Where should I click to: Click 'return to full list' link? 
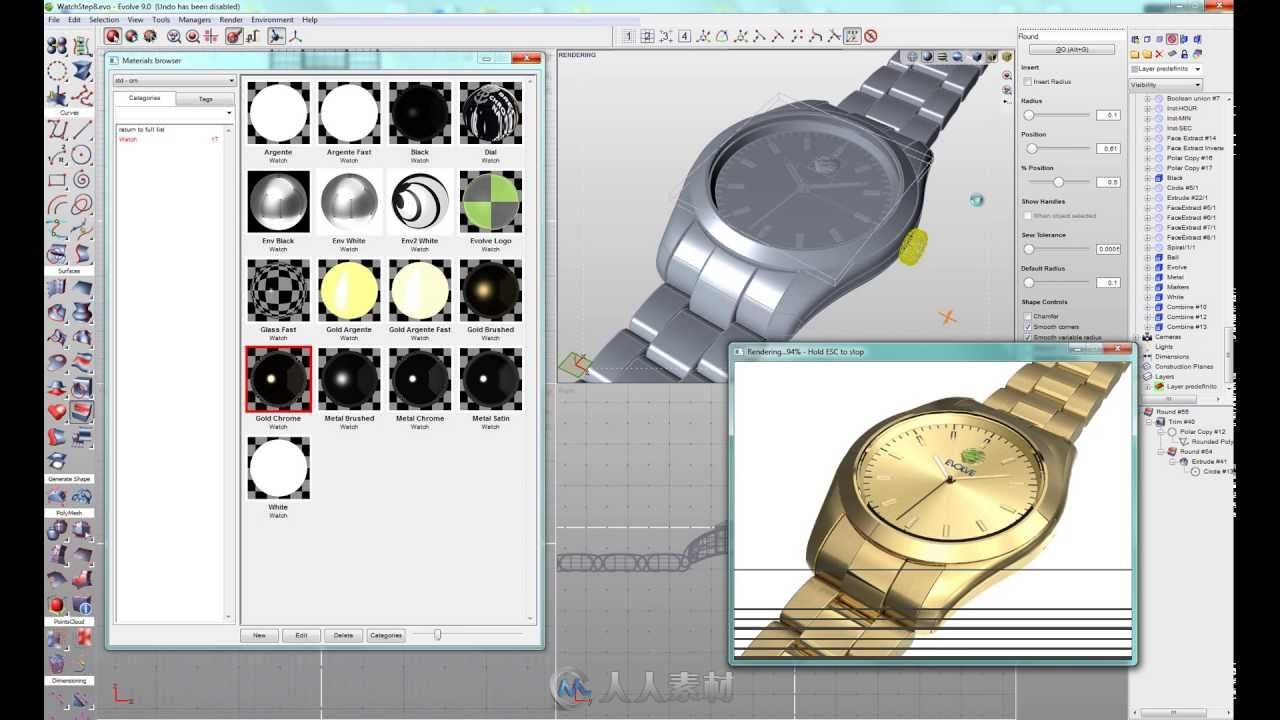pyautogui.click(x=141, y=130)
